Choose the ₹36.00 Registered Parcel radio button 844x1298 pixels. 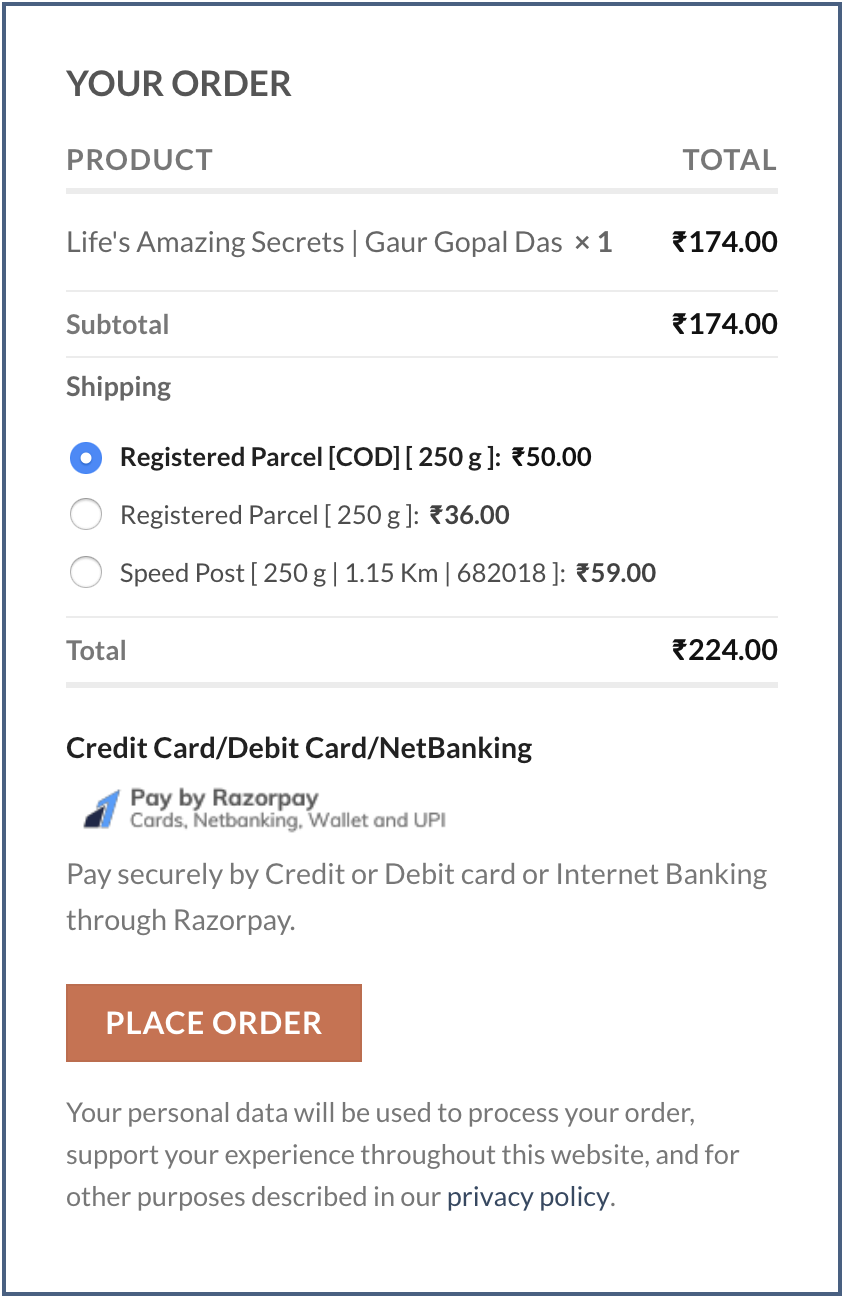86,516
